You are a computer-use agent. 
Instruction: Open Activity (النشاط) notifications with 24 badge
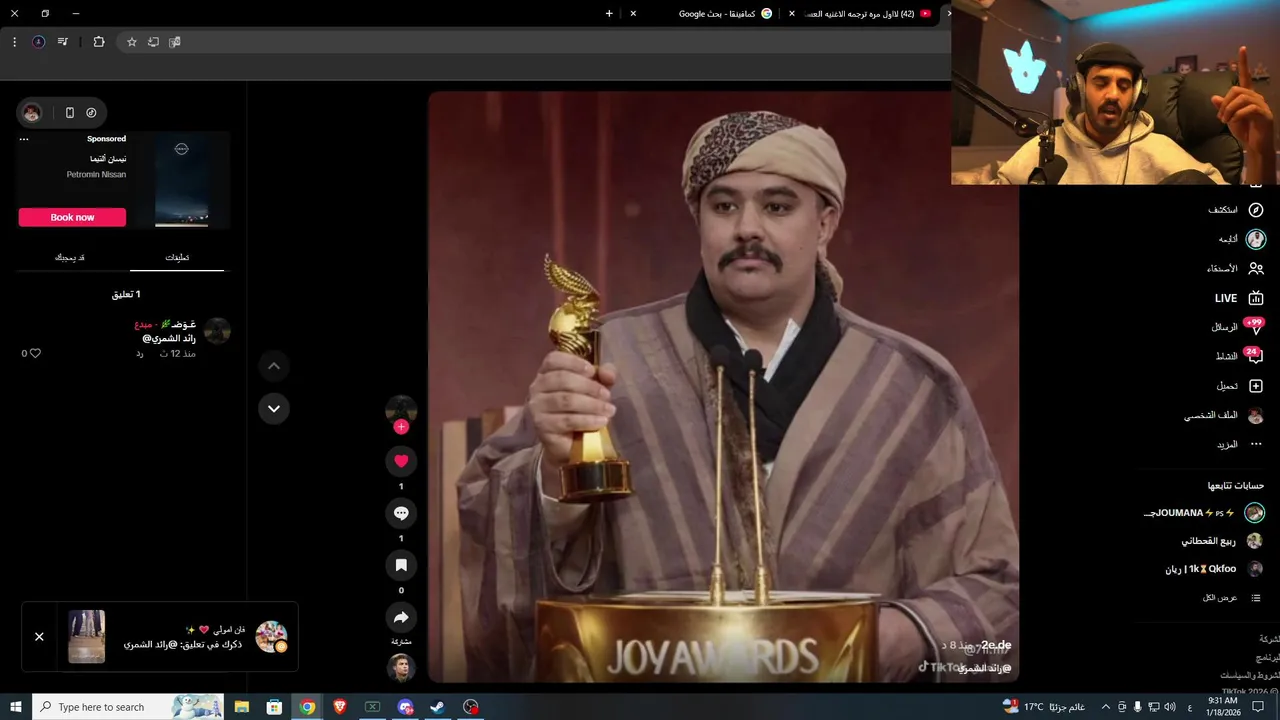click(x=1239, y=356)
